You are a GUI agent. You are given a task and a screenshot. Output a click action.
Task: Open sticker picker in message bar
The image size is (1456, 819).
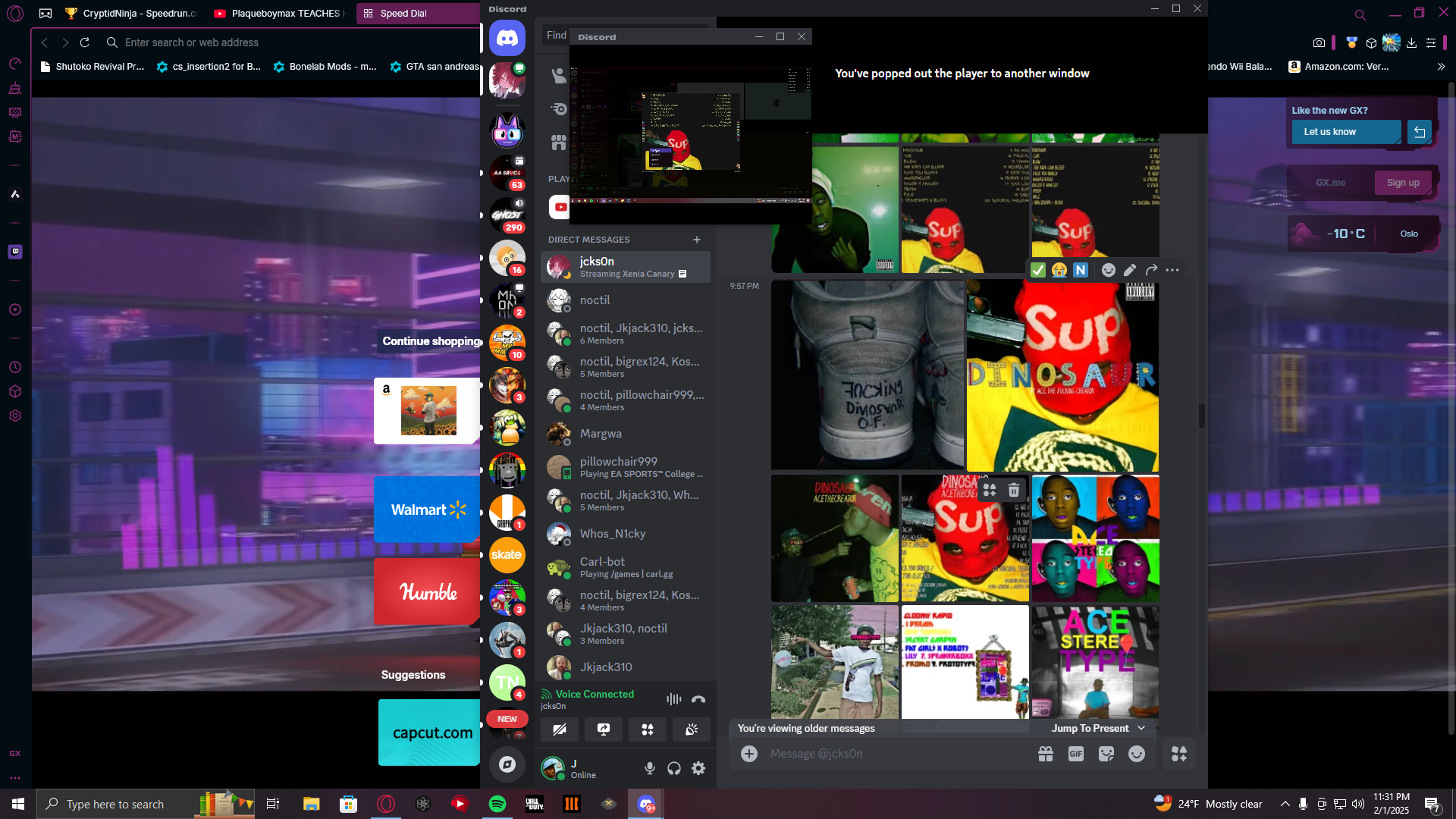pyautogui.click(x=1106, y=754)
